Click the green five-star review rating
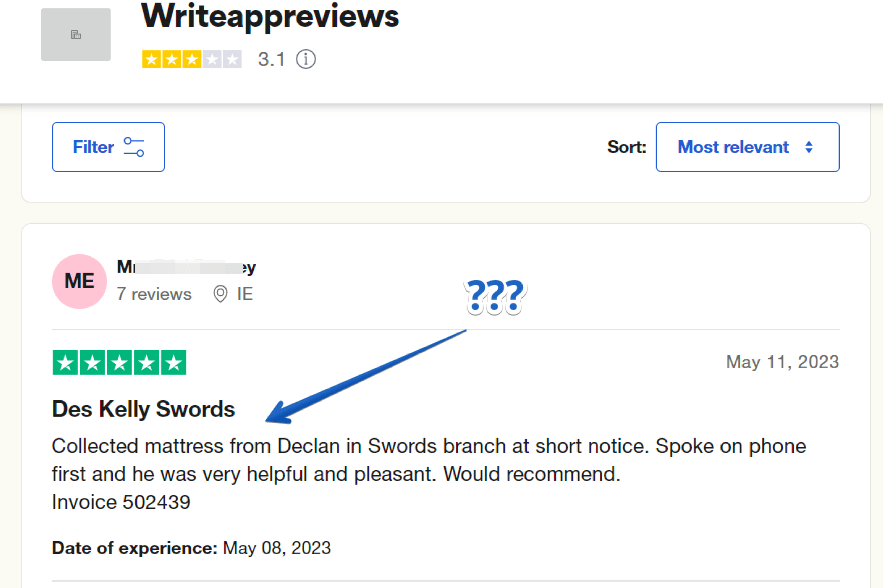 tap(119, 363)
